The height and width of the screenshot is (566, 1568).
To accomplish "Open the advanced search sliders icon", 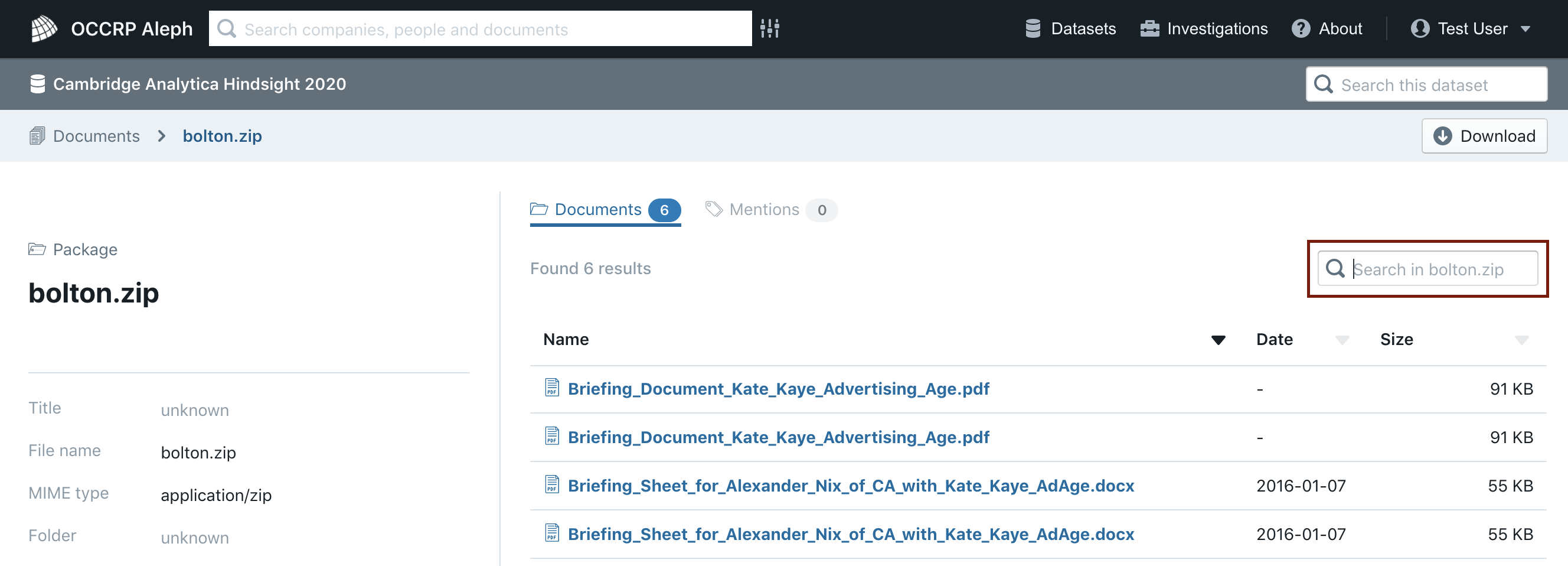I will point(770,28).
